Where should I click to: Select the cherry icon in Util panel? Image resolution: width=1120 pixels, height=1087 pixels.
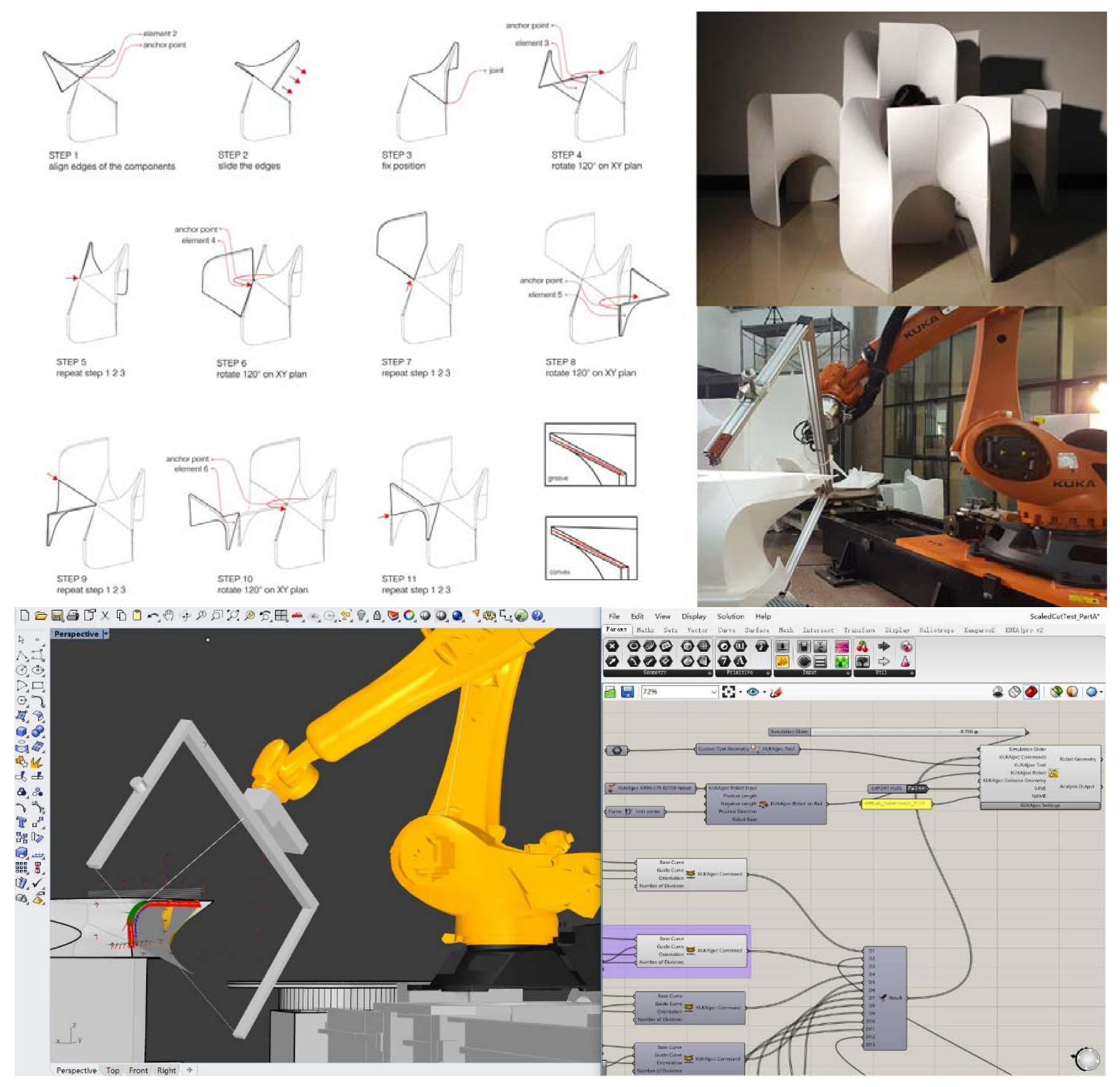862,647
